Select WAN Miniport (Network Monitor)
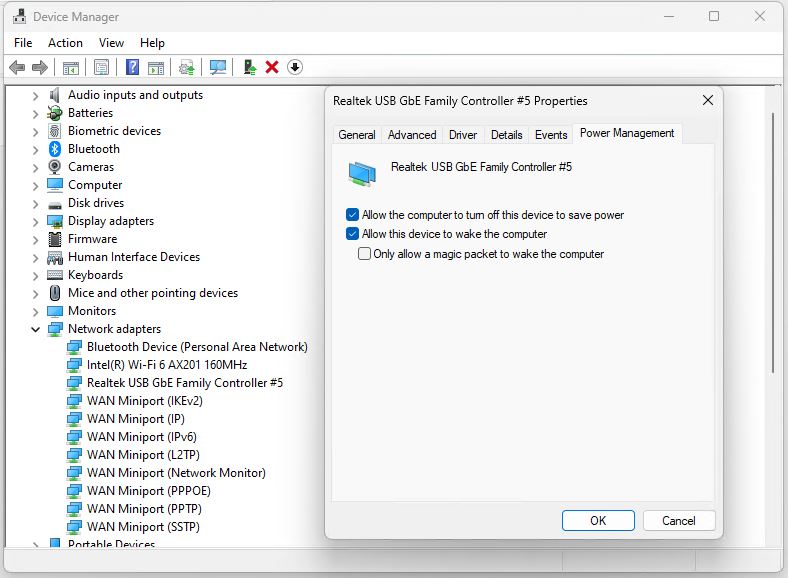The image size is (788, 578). [176, 473]
